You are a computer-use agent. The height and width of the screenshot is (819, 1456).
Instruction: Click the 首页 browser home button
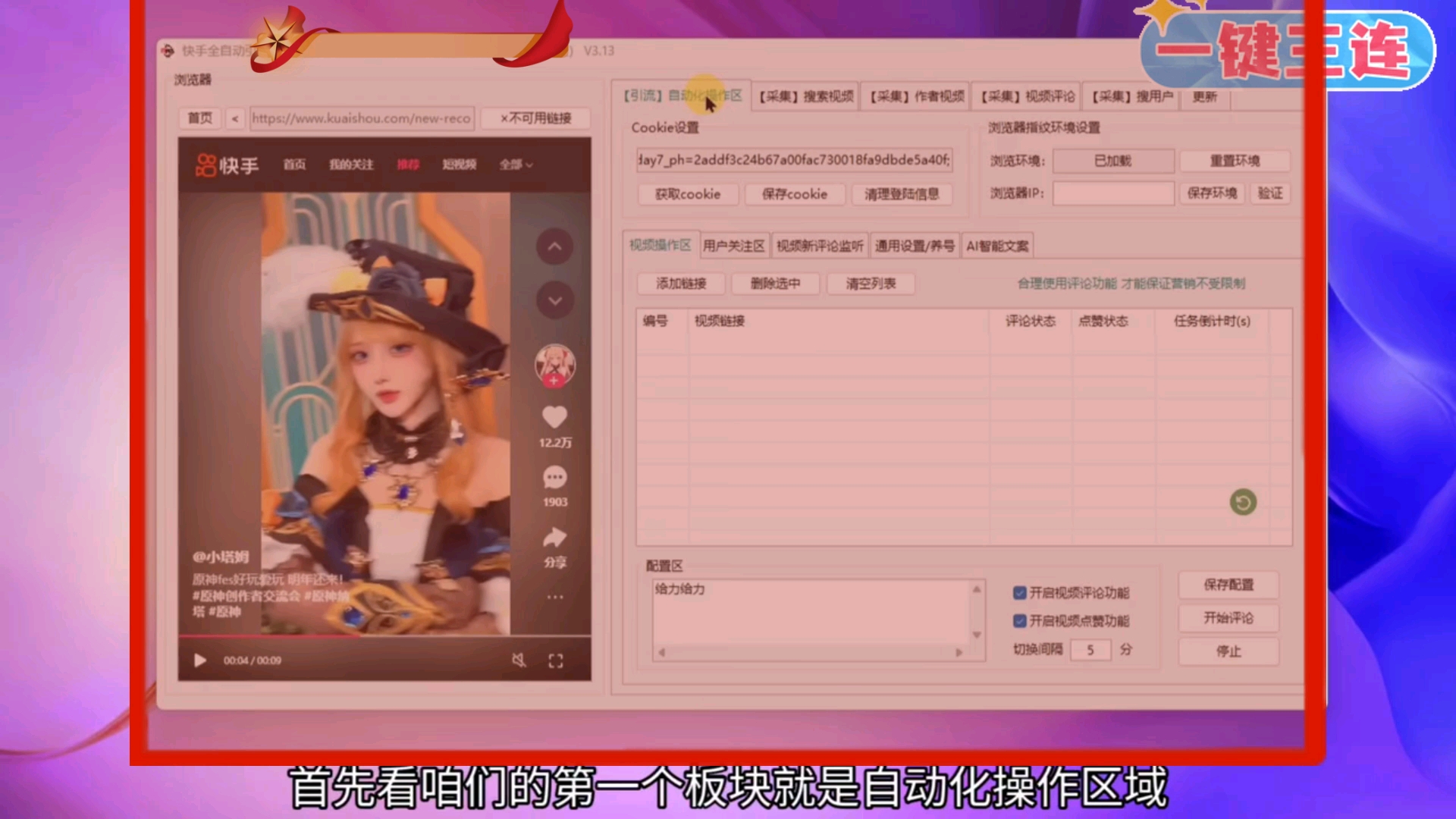200,118
